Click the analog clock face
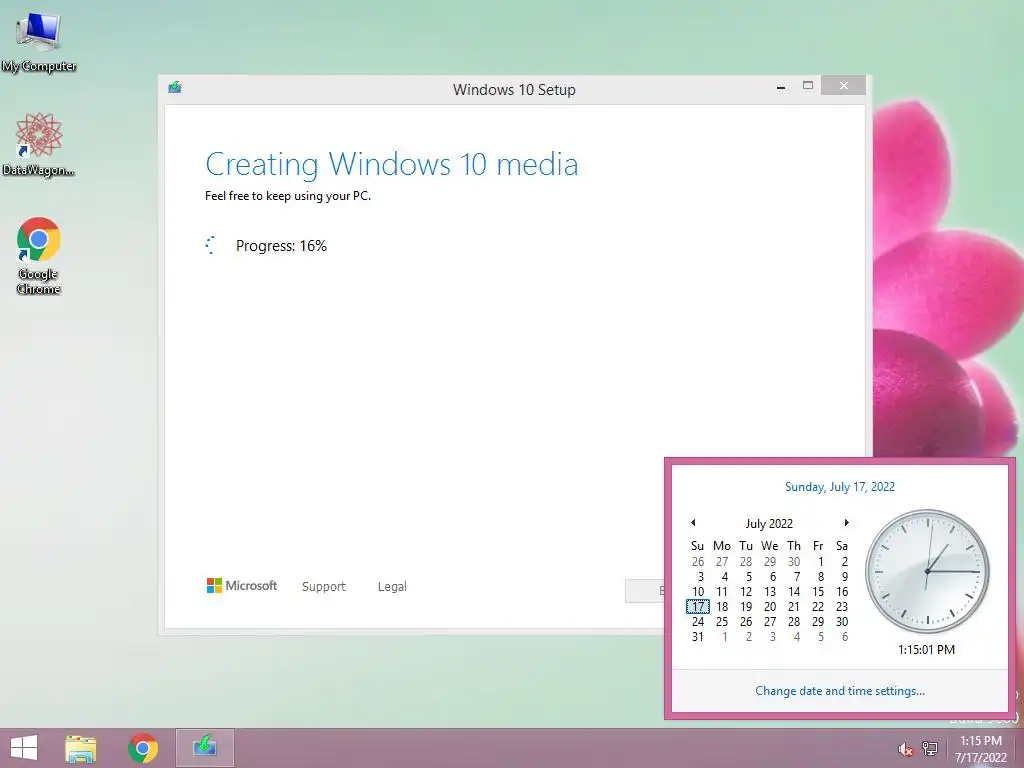This screenshot has width=1024, height=768. click(x=927, y=571)
